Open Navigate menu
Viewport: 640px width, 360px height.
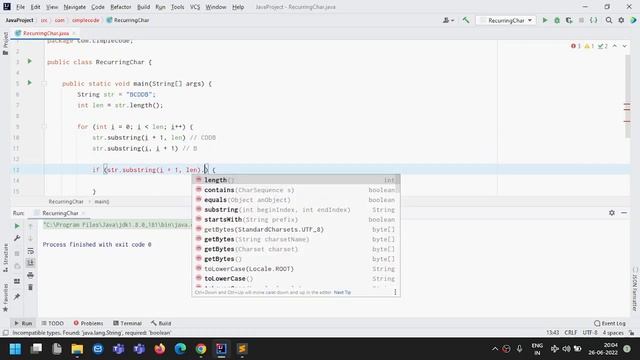75,7
